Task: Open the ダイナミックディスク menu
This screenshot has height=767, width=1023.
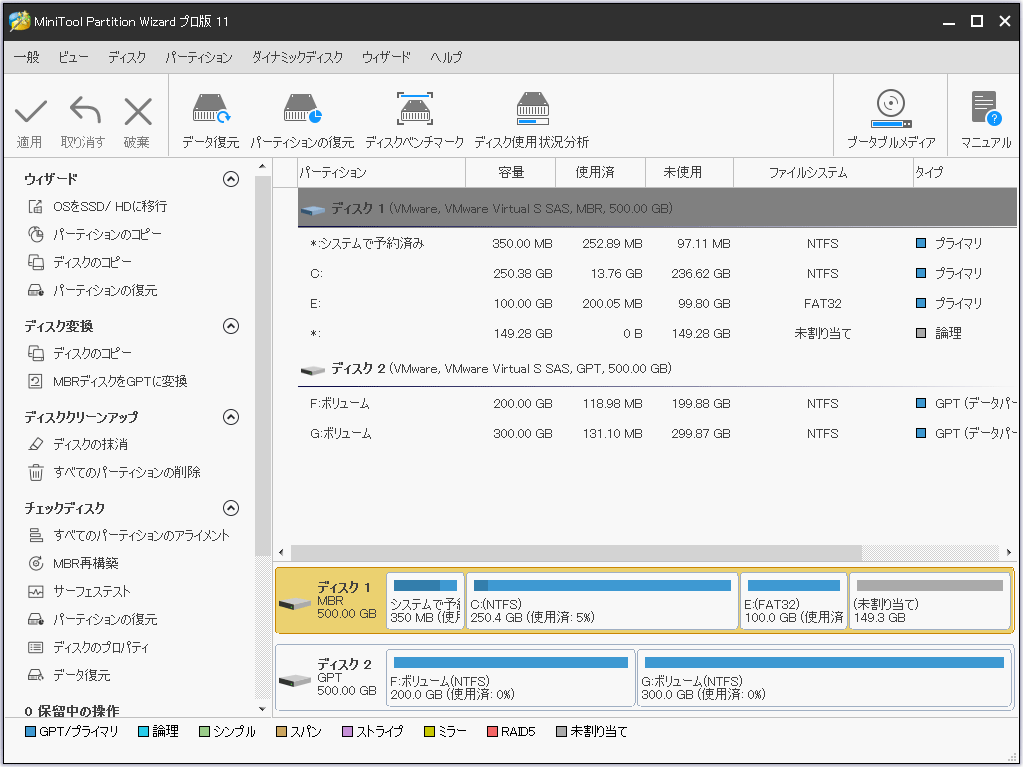Action: (297, 58)
